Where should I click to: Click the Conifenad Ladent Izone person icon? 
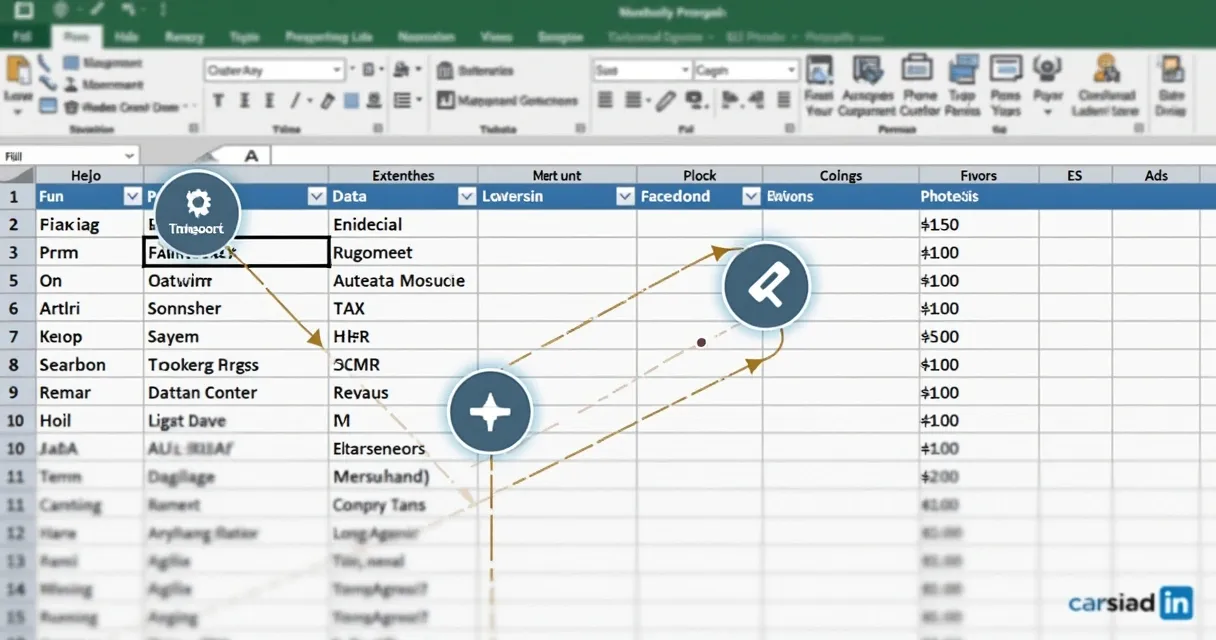[x=1106, y=69]
